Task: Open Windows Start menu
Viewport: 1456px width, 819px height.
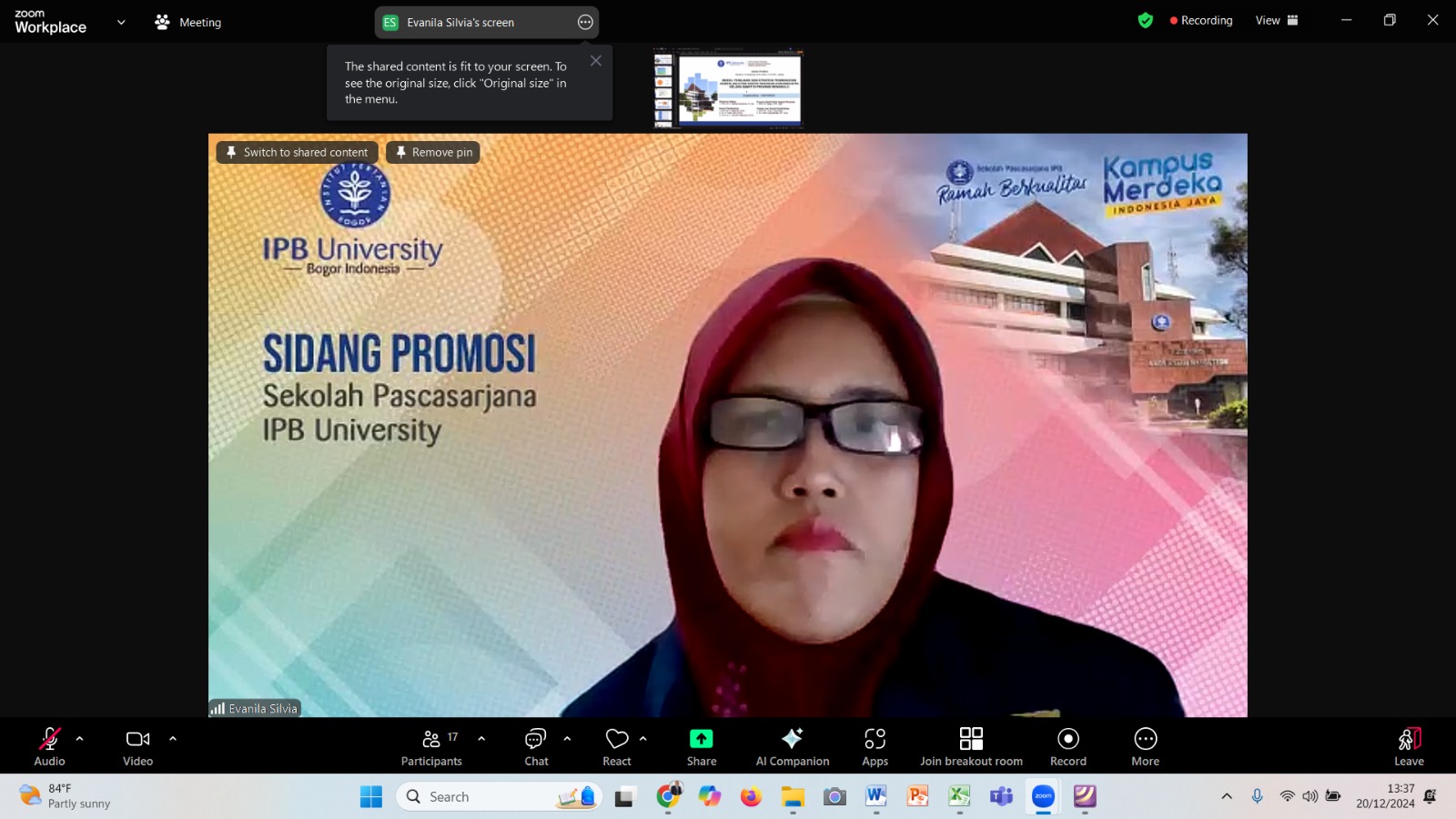Action: 371,797
